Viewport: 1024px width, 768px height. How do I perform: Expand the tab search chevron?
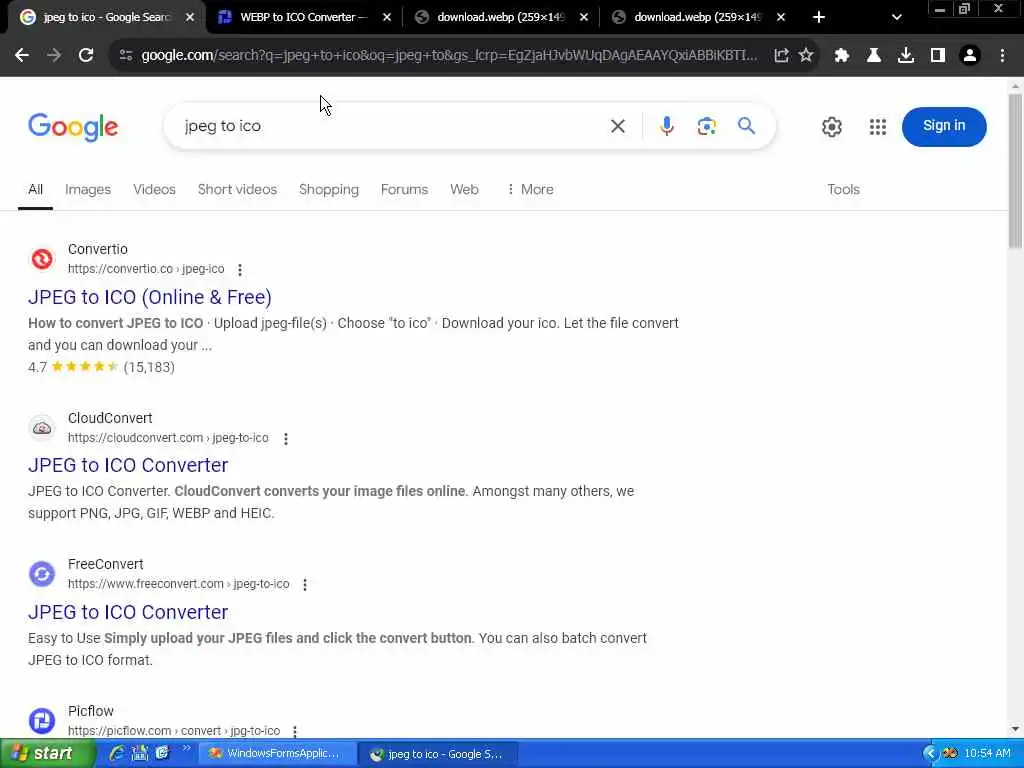coord(897,18)
